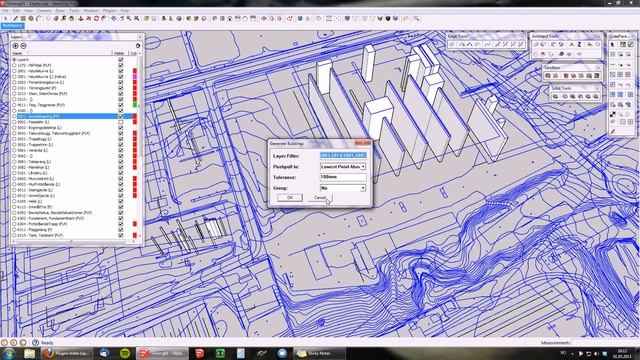Click green color swatch of 4011 Teig layer
Viewport: 640px width, 360px height.
coord(135,105)
